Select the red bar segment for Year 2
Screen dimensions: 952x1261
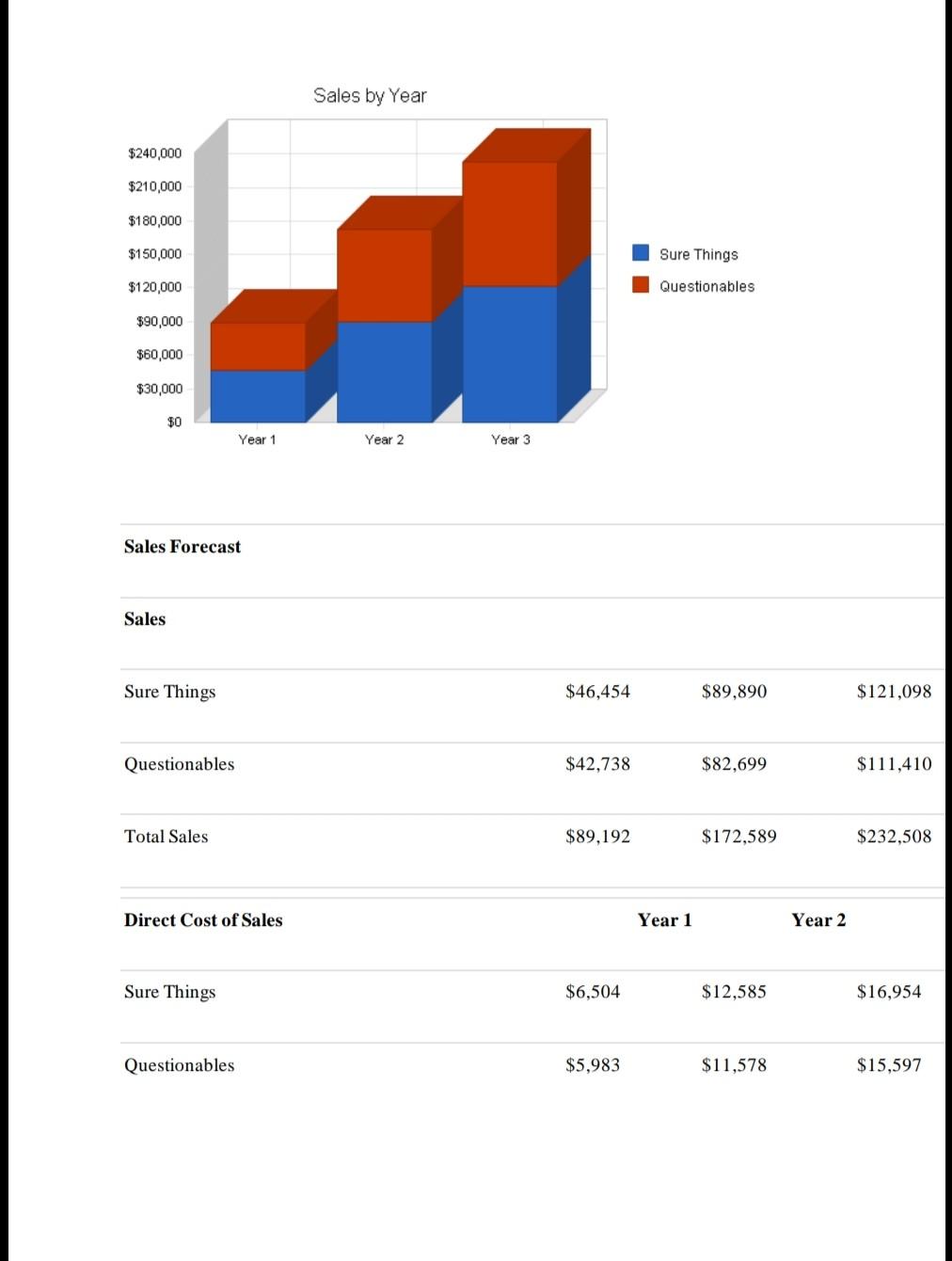point(383,273)
